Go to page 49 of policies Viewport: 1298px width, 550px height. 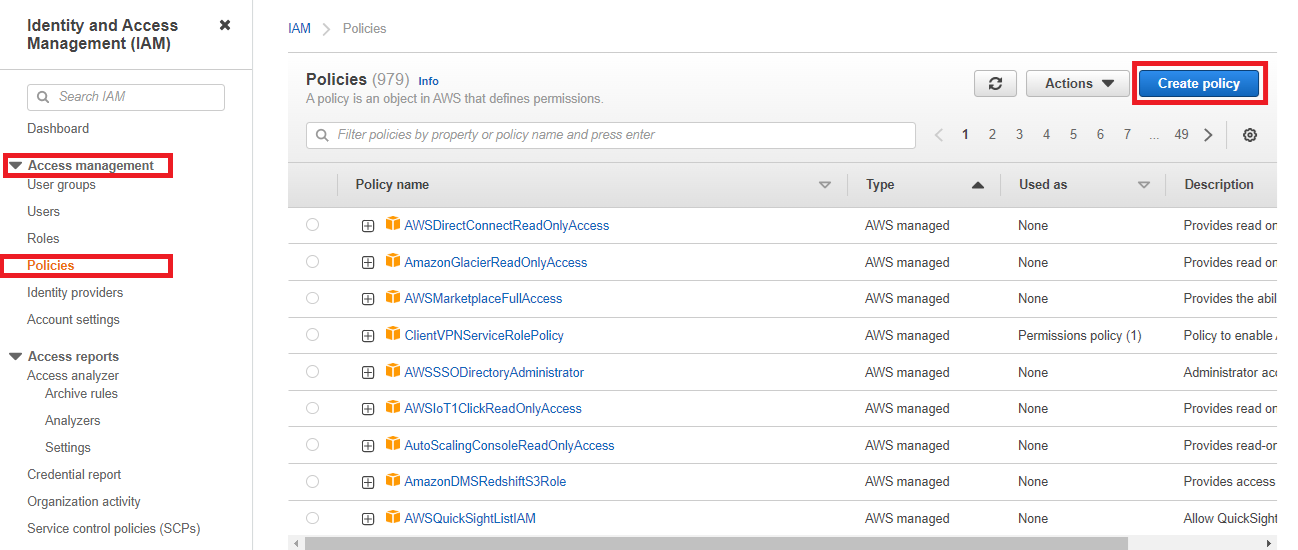[x=1181, y=134]
